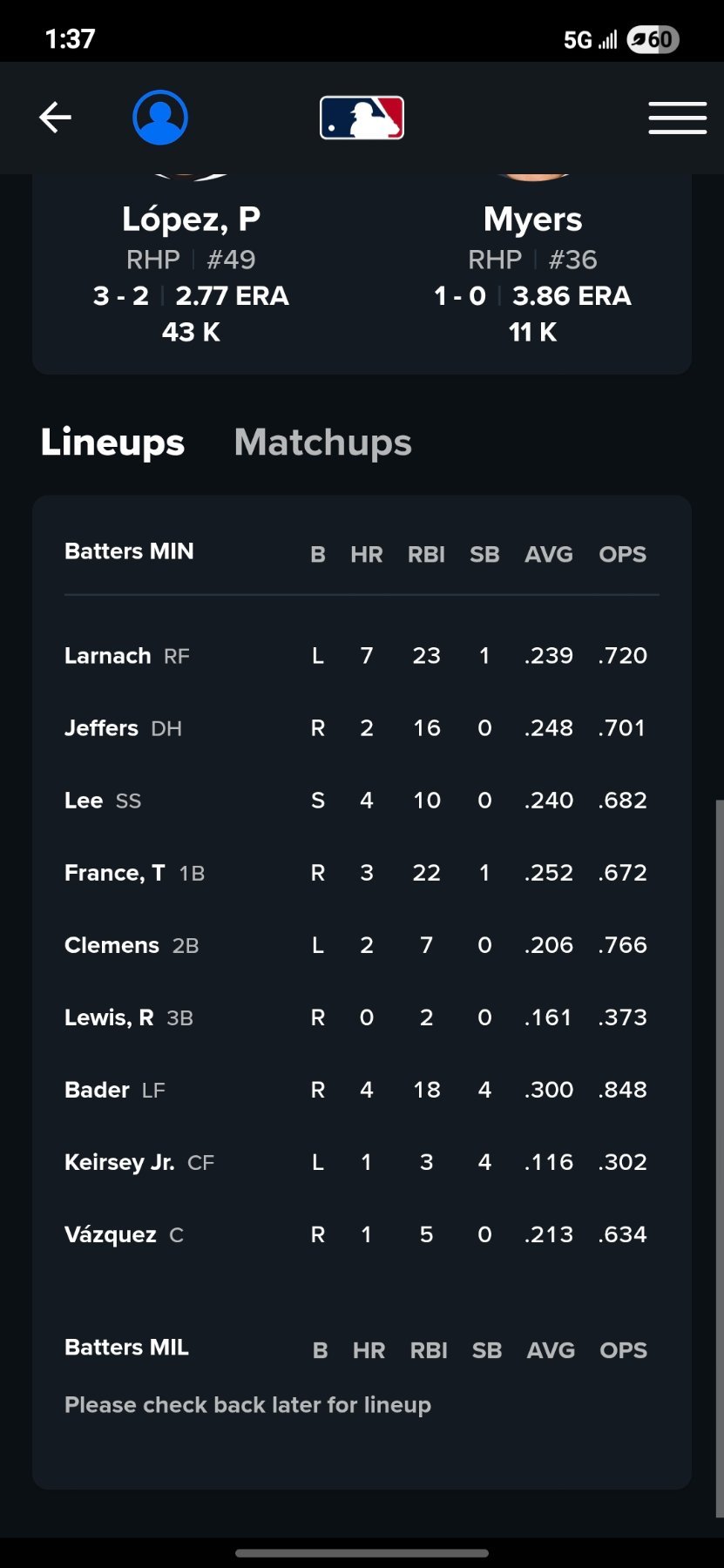Select Vázquez catcher row
The image size is (724, 1568).
point(111,1234)
